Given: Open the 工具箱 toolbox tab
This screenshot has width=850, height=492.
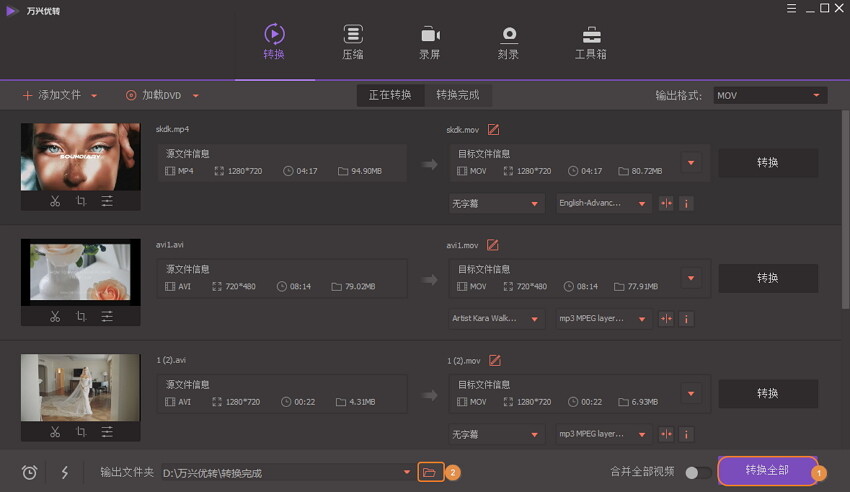Looking at the screenshot, I should [591, 42].
